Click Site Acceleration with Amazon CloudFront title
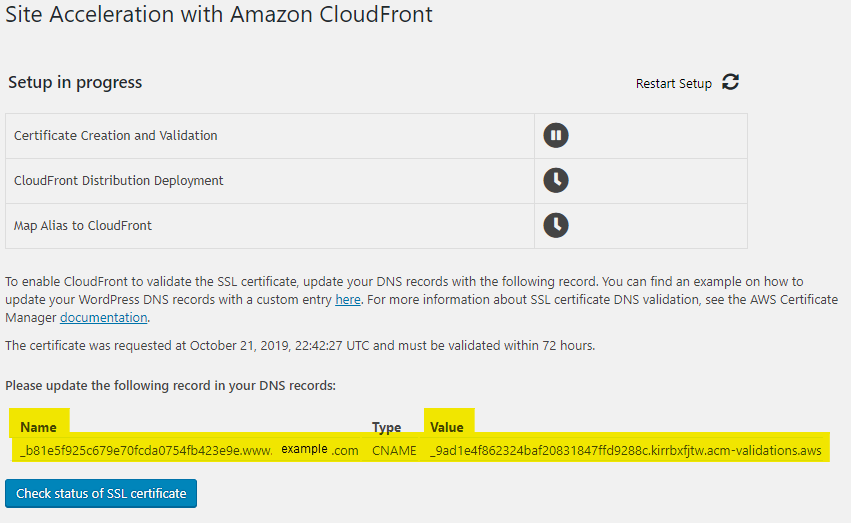The width and height of the screenshot is (851, 523). pyautogui.click(x=219, y=15)
